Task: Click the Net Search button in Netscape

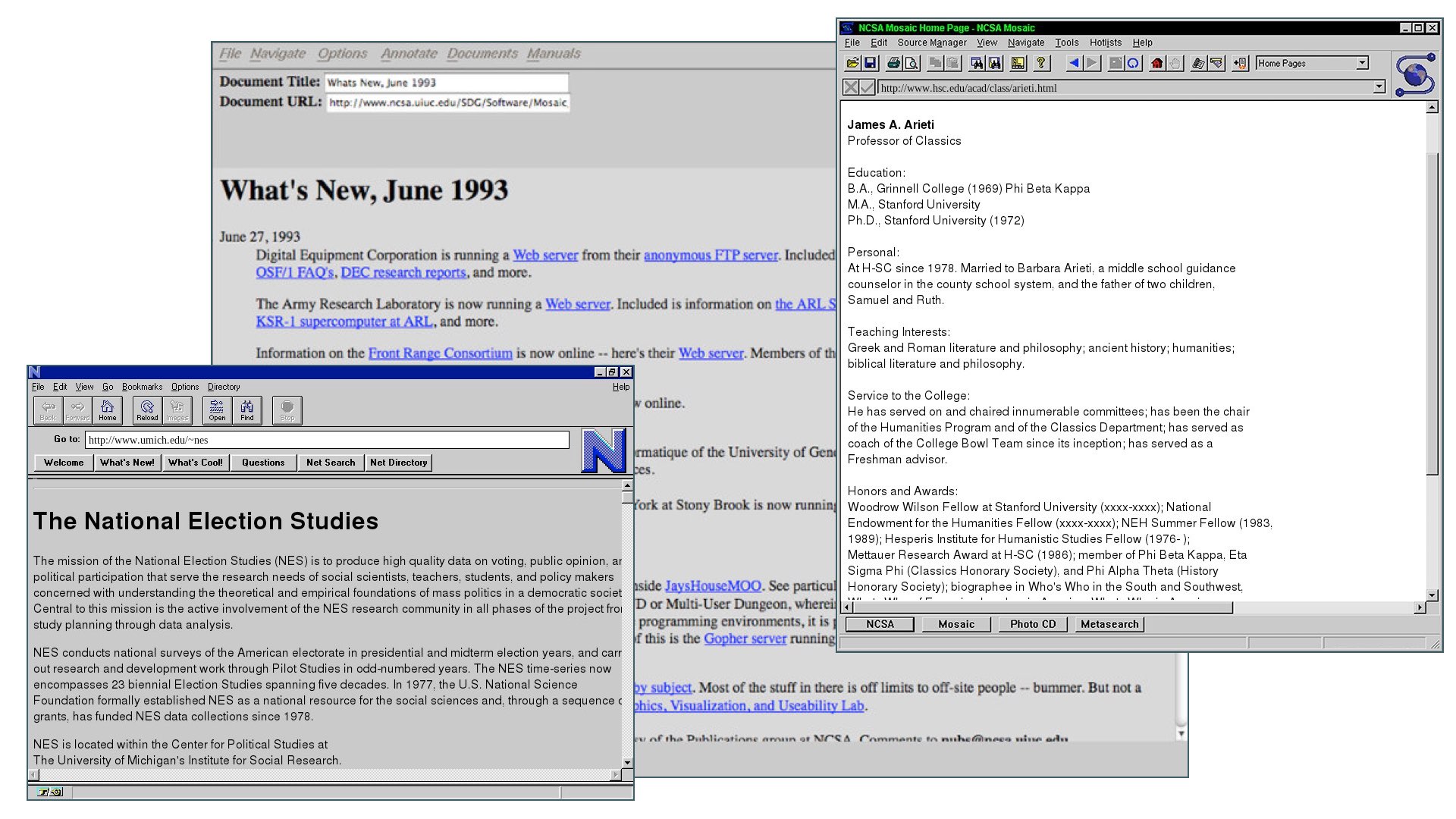Action: [330, 462]
